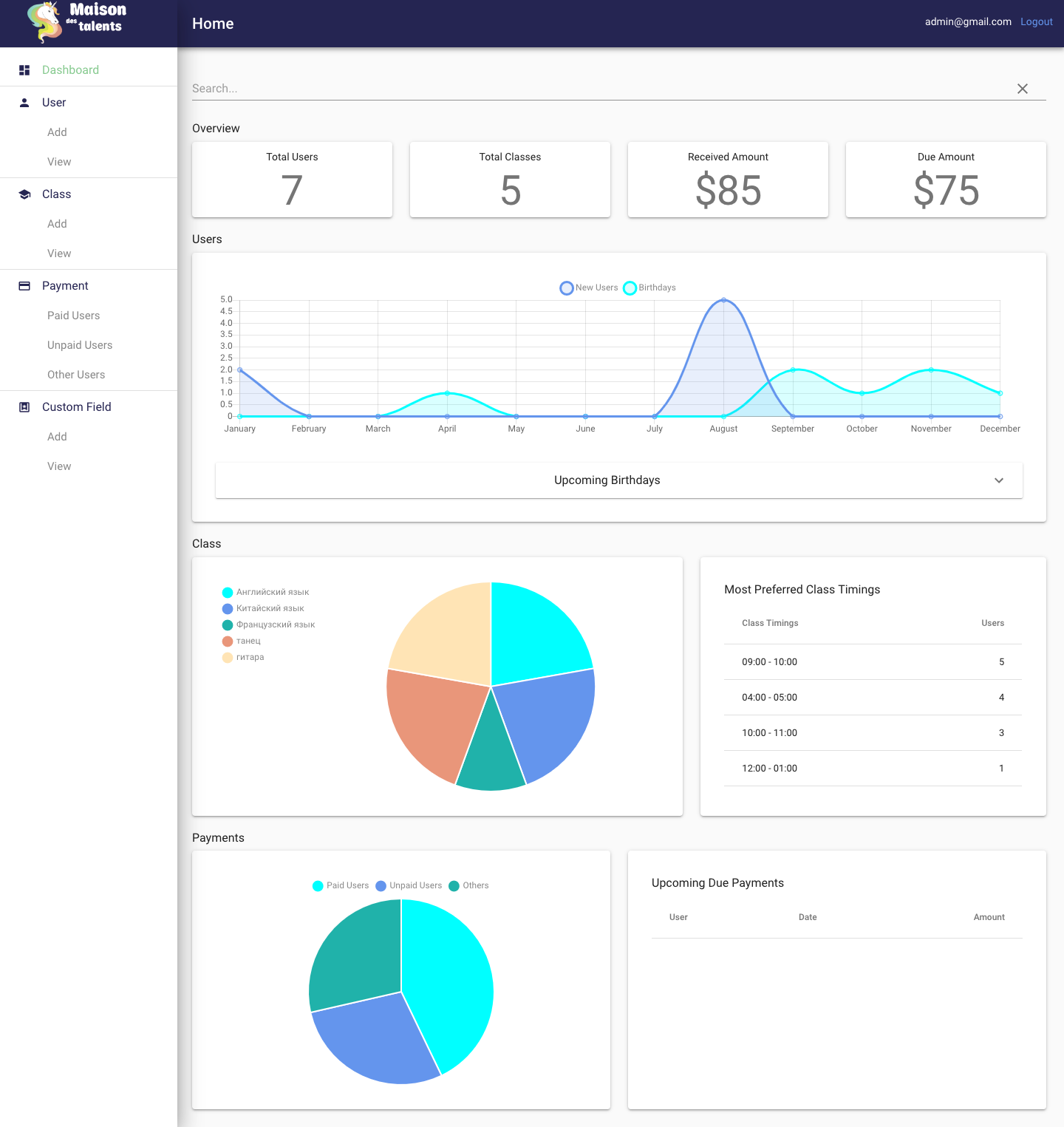The width and height of the screenshot is (1064, 1127).
Task: Select the 12:00 - 01:00 timing row
Action: pos(873,769)
